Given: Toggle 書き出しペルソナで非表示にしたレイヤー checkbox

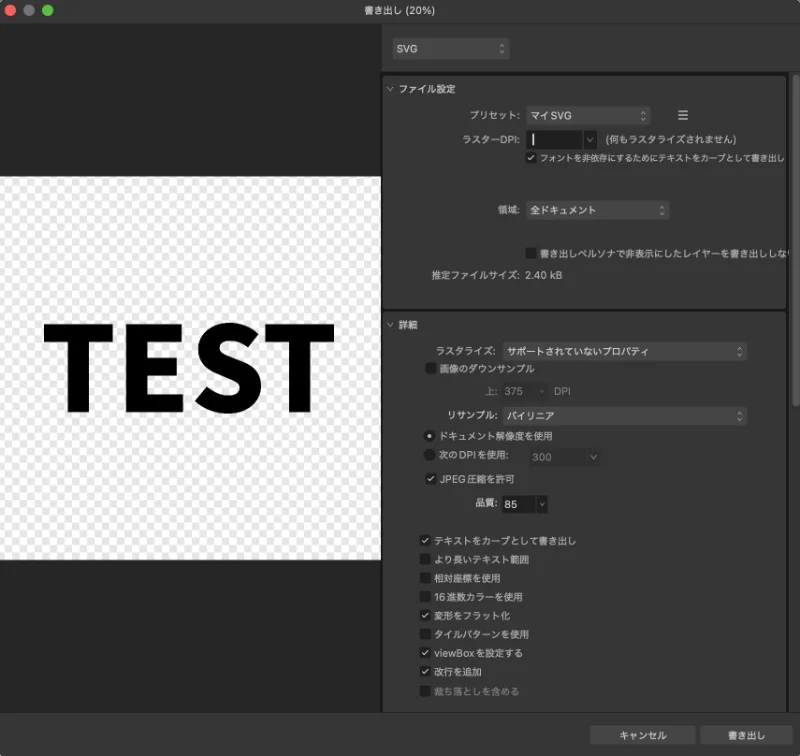Looking at the screenshot, I should tap(531, 253).
